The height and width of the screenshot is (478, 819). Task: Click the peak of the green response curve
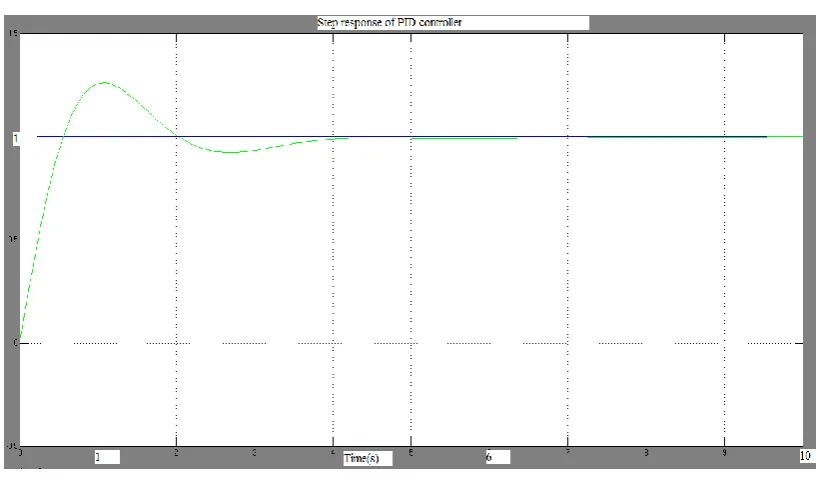(104, 82)
